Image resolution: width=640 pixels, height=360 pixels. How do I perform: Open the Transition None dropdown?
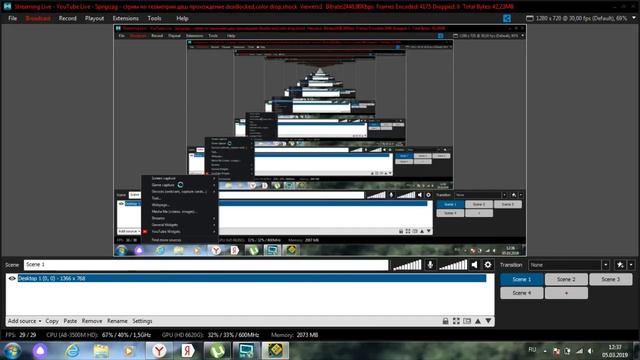coord(569,265)
